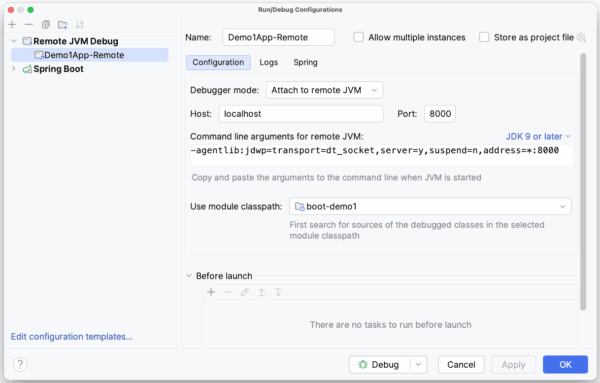The width and height of the screenshot is (600, 383).
Task: Confirm with the OK button
Action: [565, 365]
